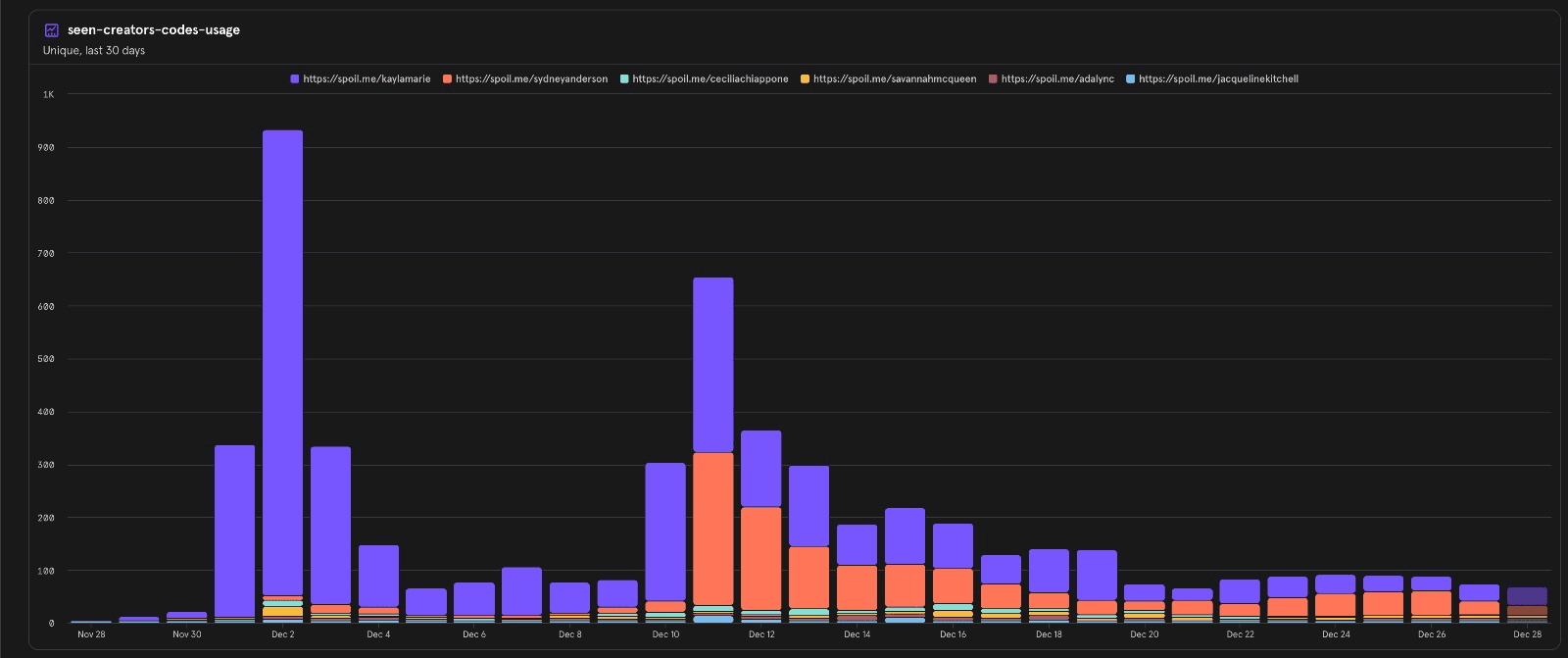Select the purple segment of the Dec 11 bar

(x=713, y=365)
